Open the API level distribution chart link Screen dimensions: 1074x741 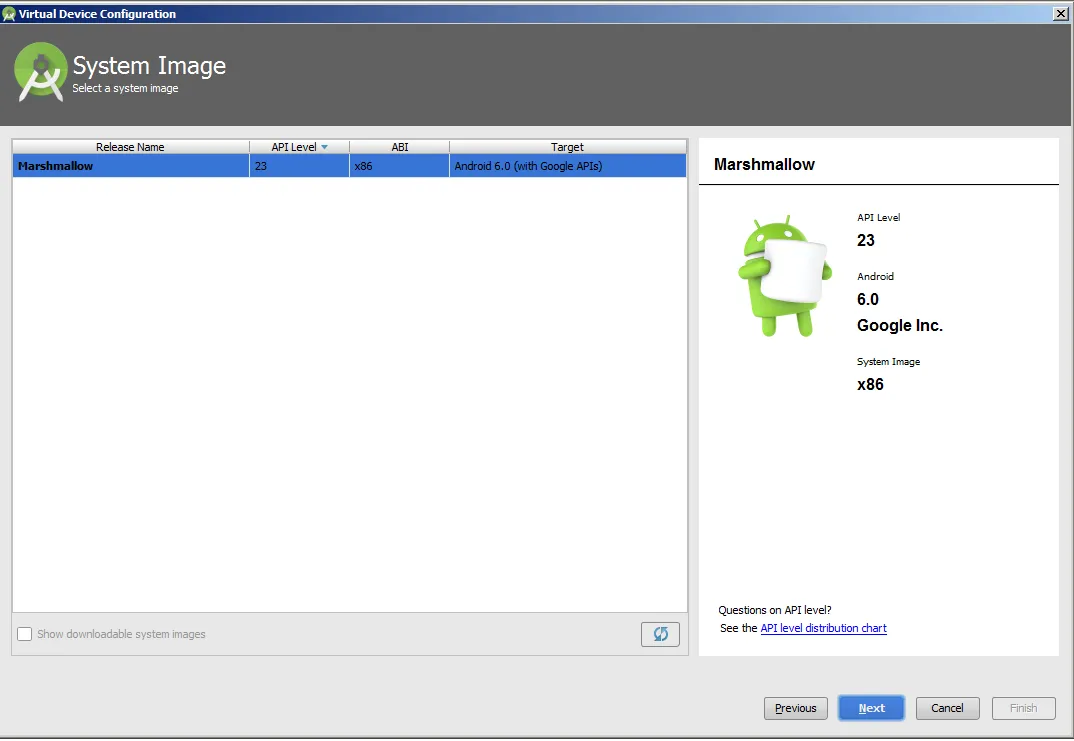pos(823,628)
